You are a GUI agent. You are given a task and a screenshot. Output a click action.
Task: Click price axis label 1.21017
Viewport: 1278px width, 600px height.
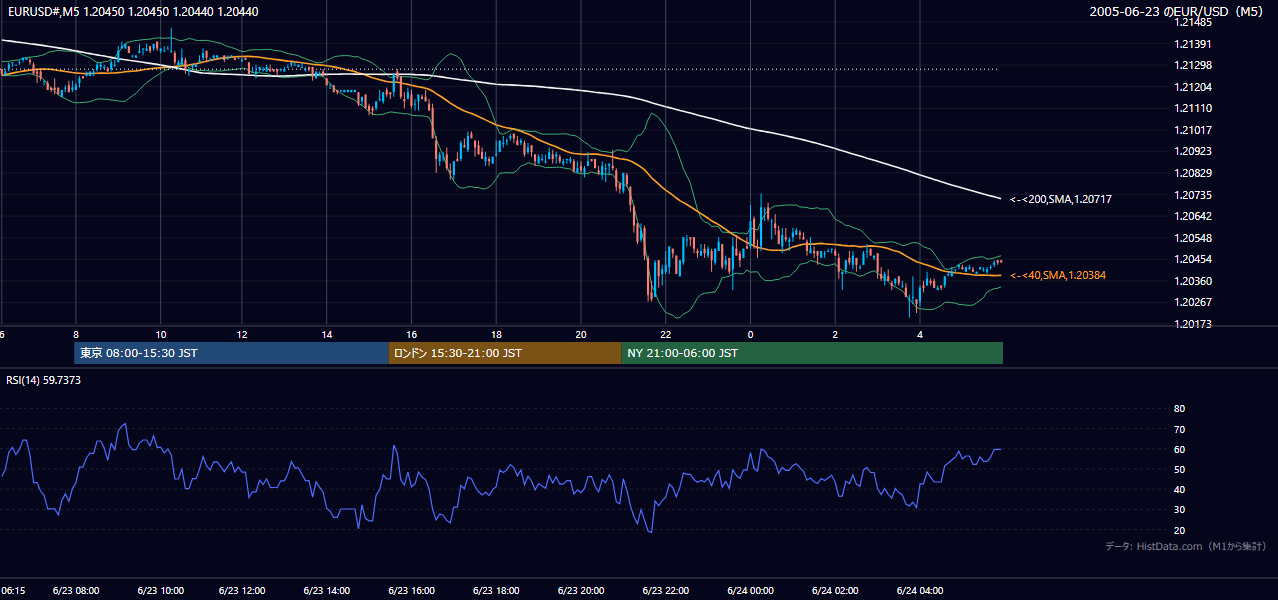tap(1192, 130)
